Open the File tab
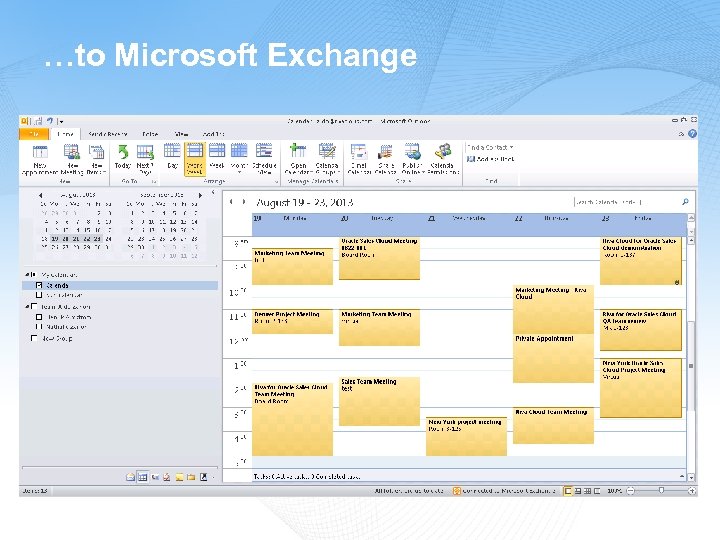Screen dimensions: 720x540 (34, 134)
